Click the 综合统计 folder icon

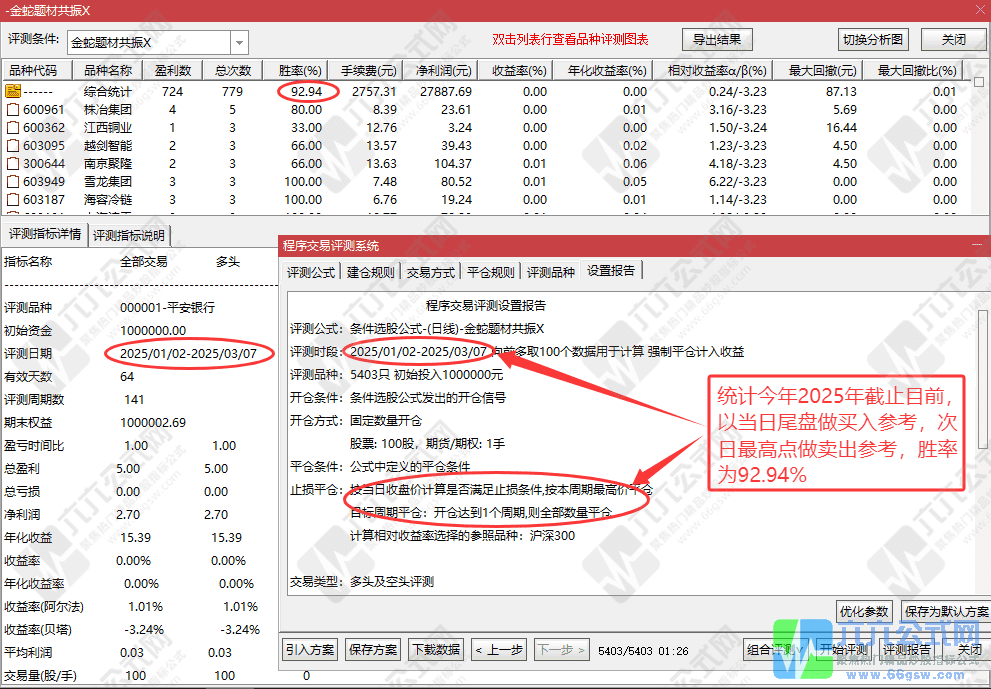[x=13, y=91]
